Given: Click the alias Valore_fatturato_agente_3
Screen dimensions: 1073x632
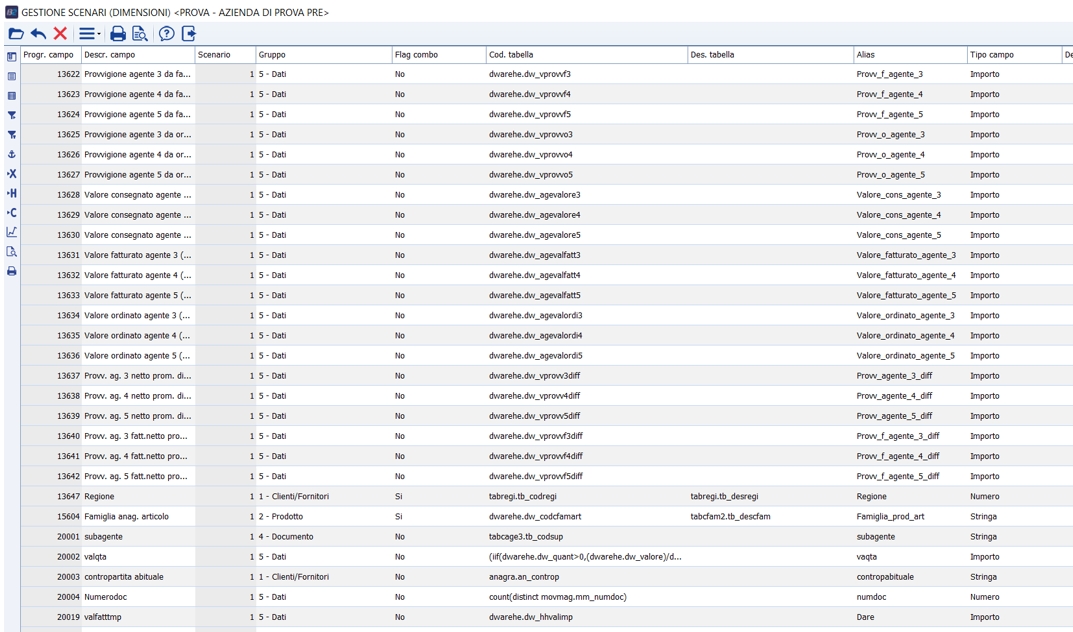Looking at the screenshot, I should pos(910,255).
